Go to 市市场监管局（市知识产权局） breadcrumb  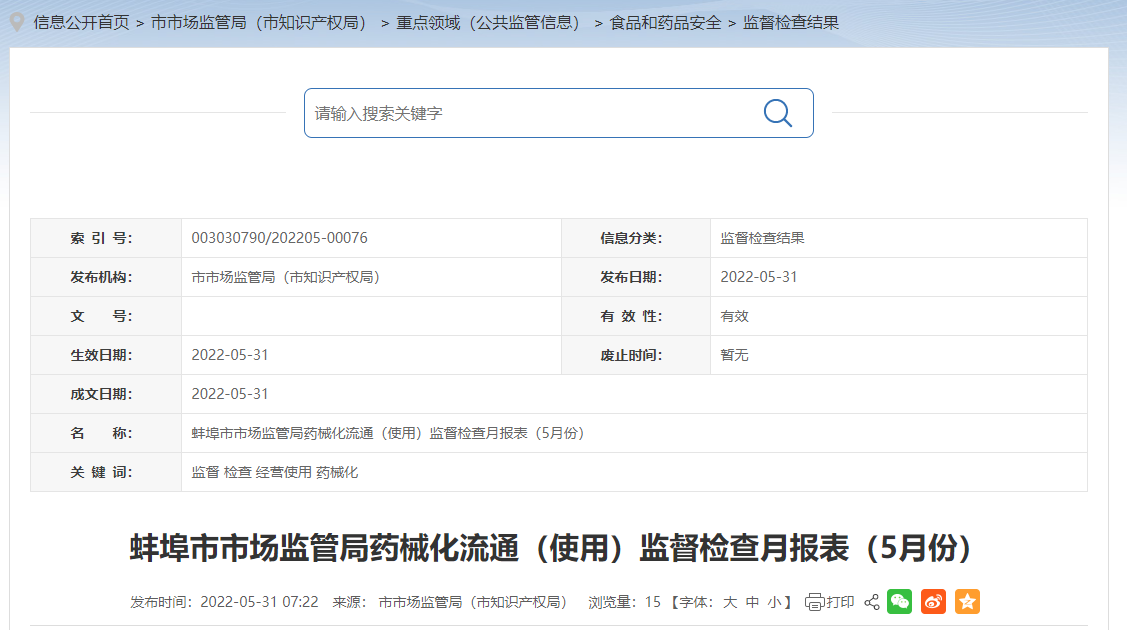[260, 22]
